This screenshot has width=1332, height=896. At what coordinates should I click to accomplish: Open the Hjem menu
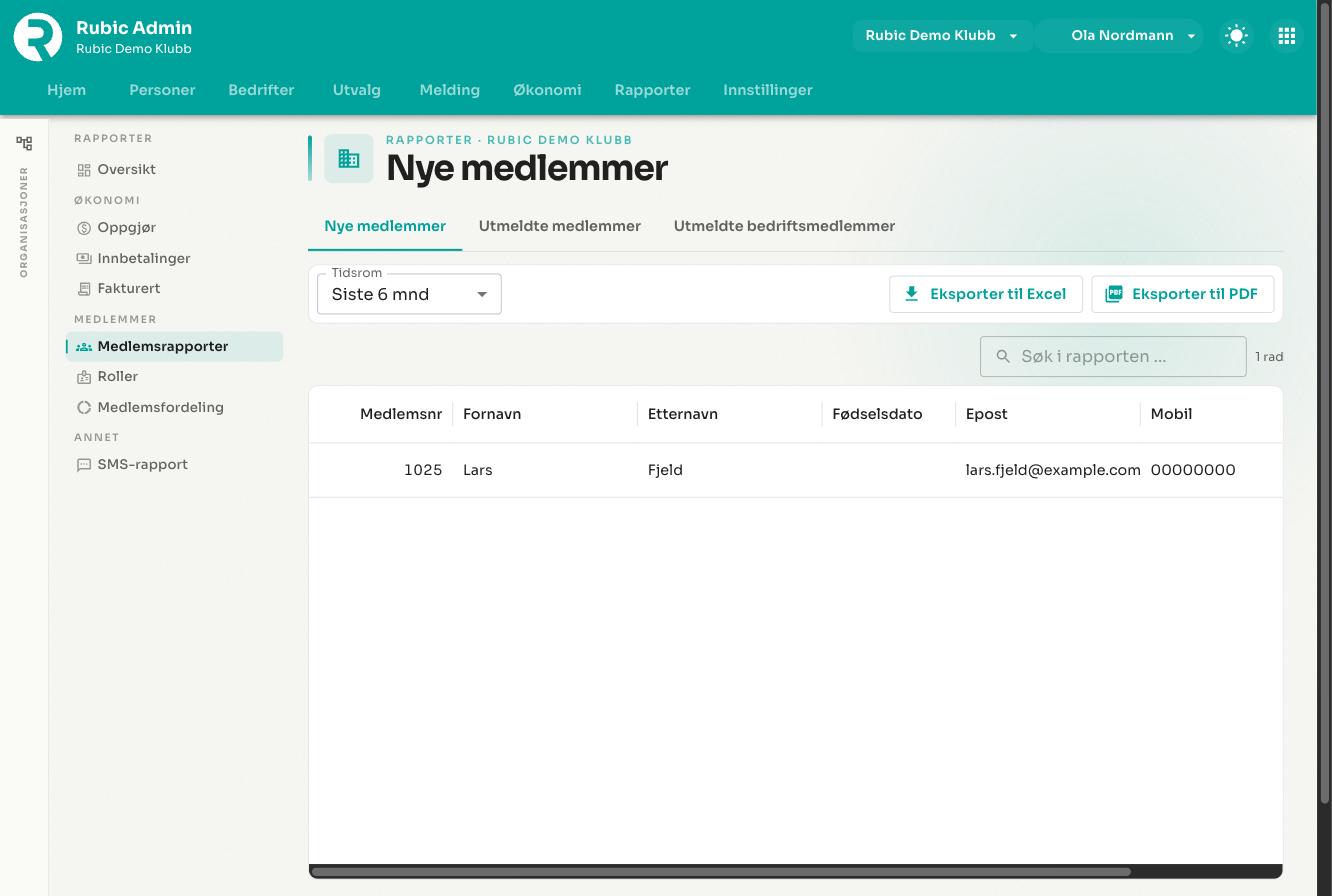pos(67,90)
